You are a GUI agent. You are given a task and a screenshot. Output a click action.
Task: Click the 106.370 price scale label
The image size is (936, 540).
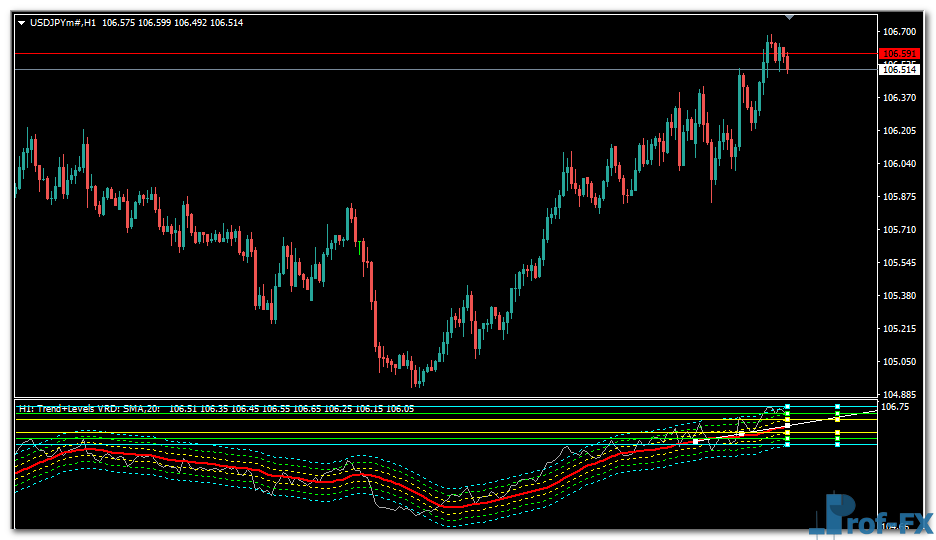click(900, 98)
